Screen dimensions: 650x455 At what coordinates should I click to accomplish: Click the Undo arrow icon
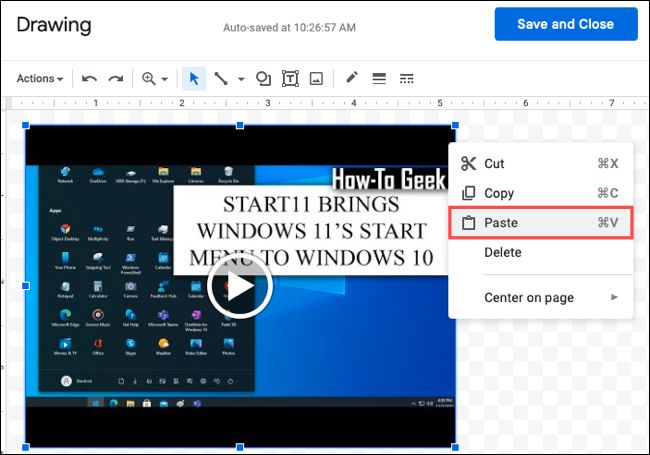coord(89,79)
